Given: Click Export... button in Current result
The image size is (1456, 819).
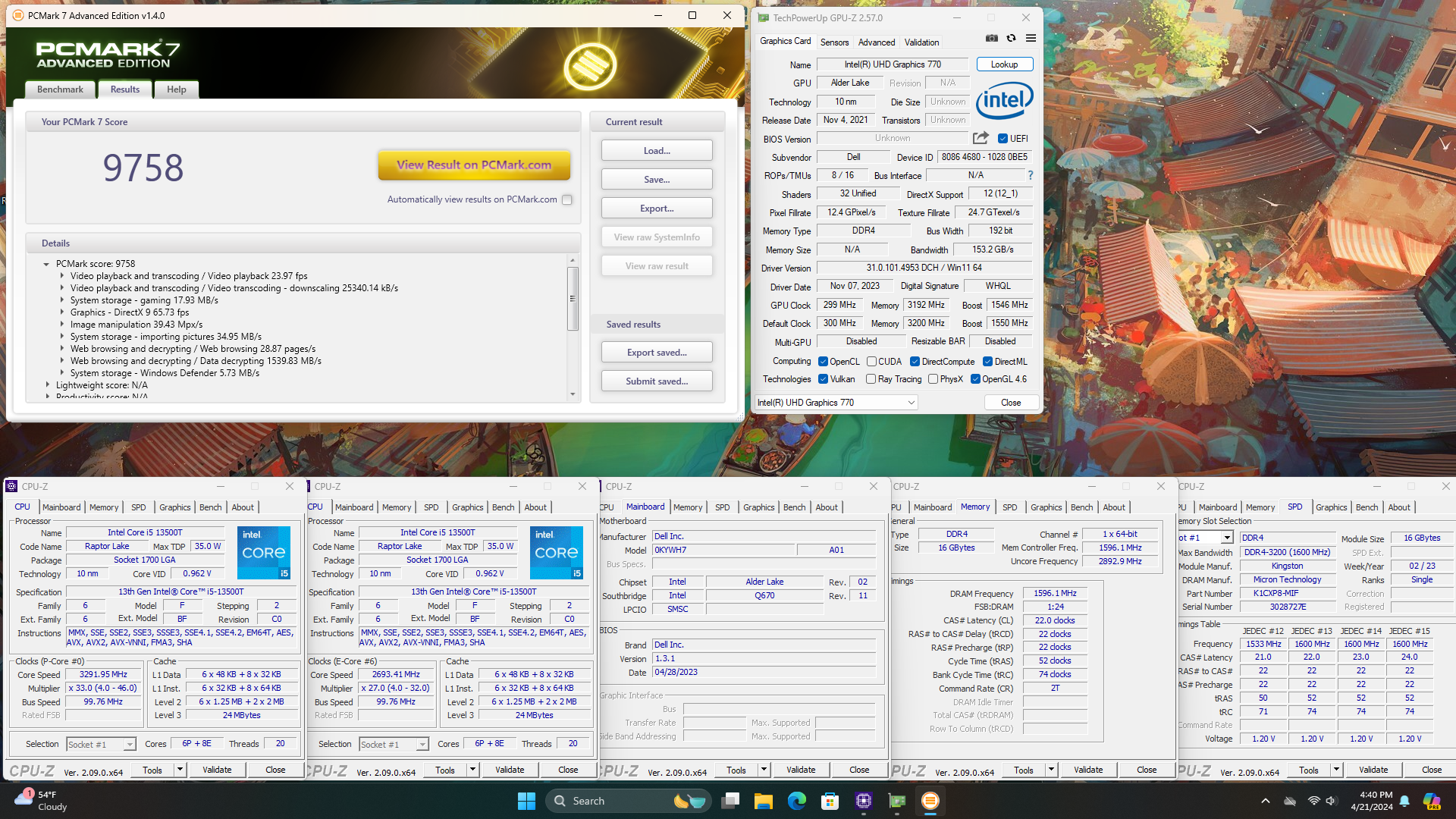Looking at the screenshot, I should click(657, 209).
